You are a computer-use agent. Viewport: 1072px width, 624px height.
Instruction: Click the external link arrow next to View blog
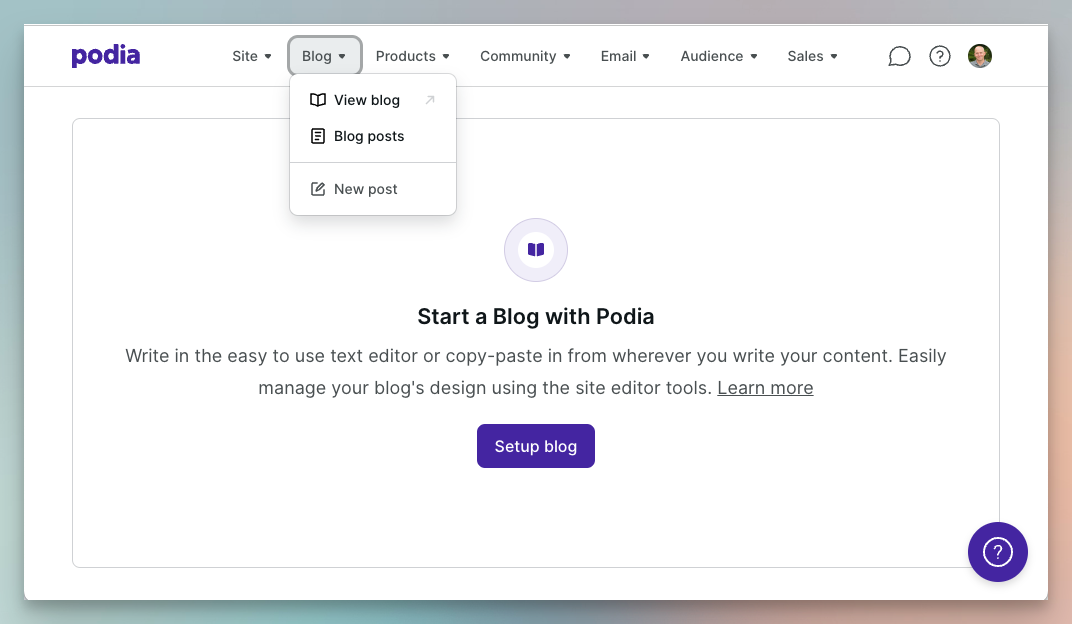tap(430, 100)
